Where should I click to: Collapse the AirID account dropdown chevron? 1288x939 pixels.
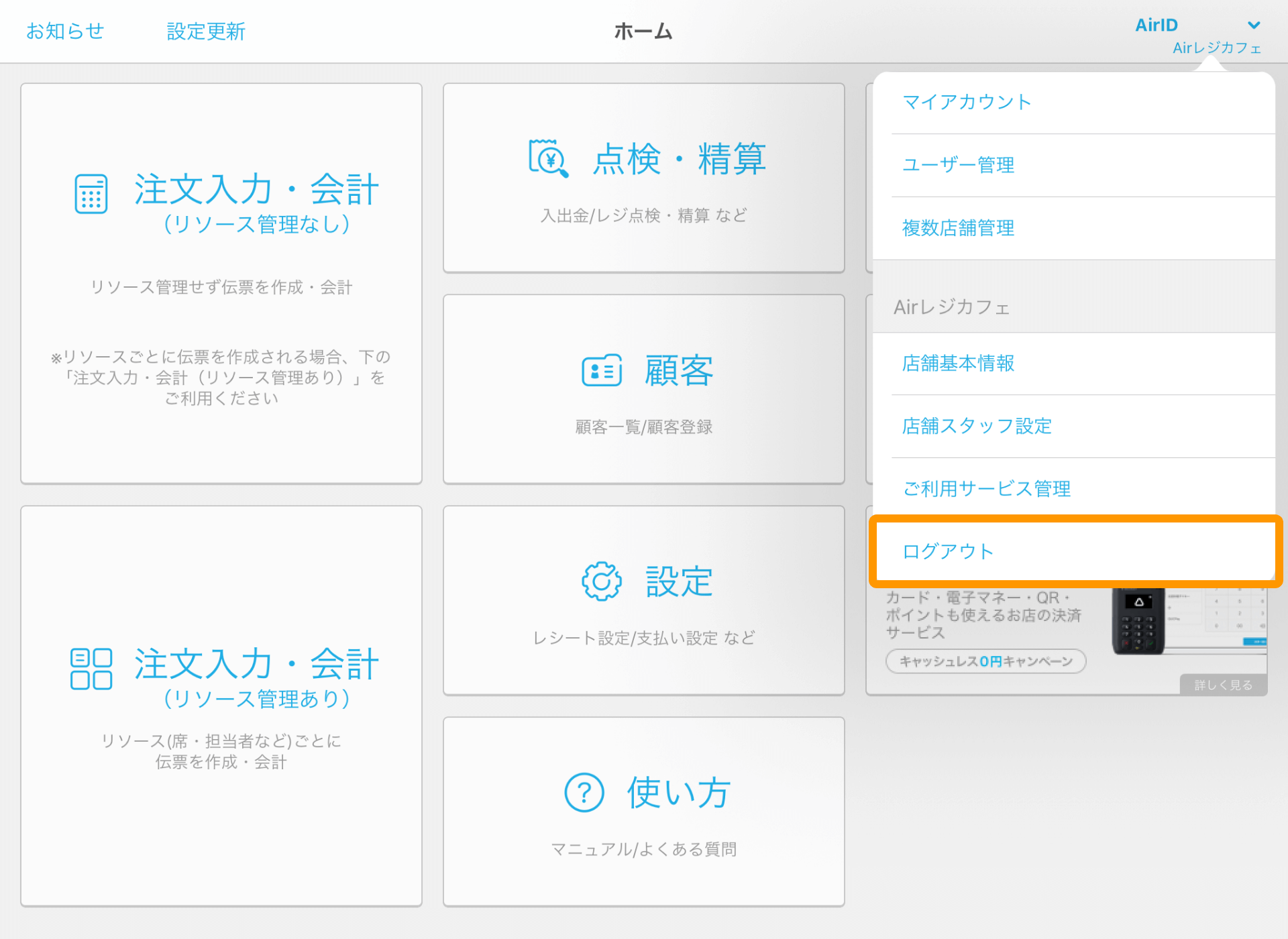1254,25
